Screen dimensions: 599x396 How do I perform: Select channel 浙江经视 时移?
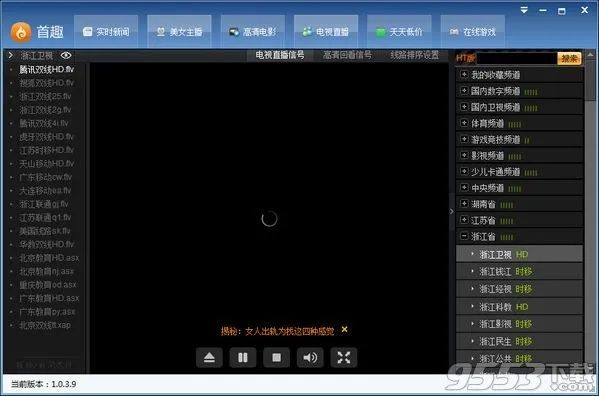coord(519,289)
